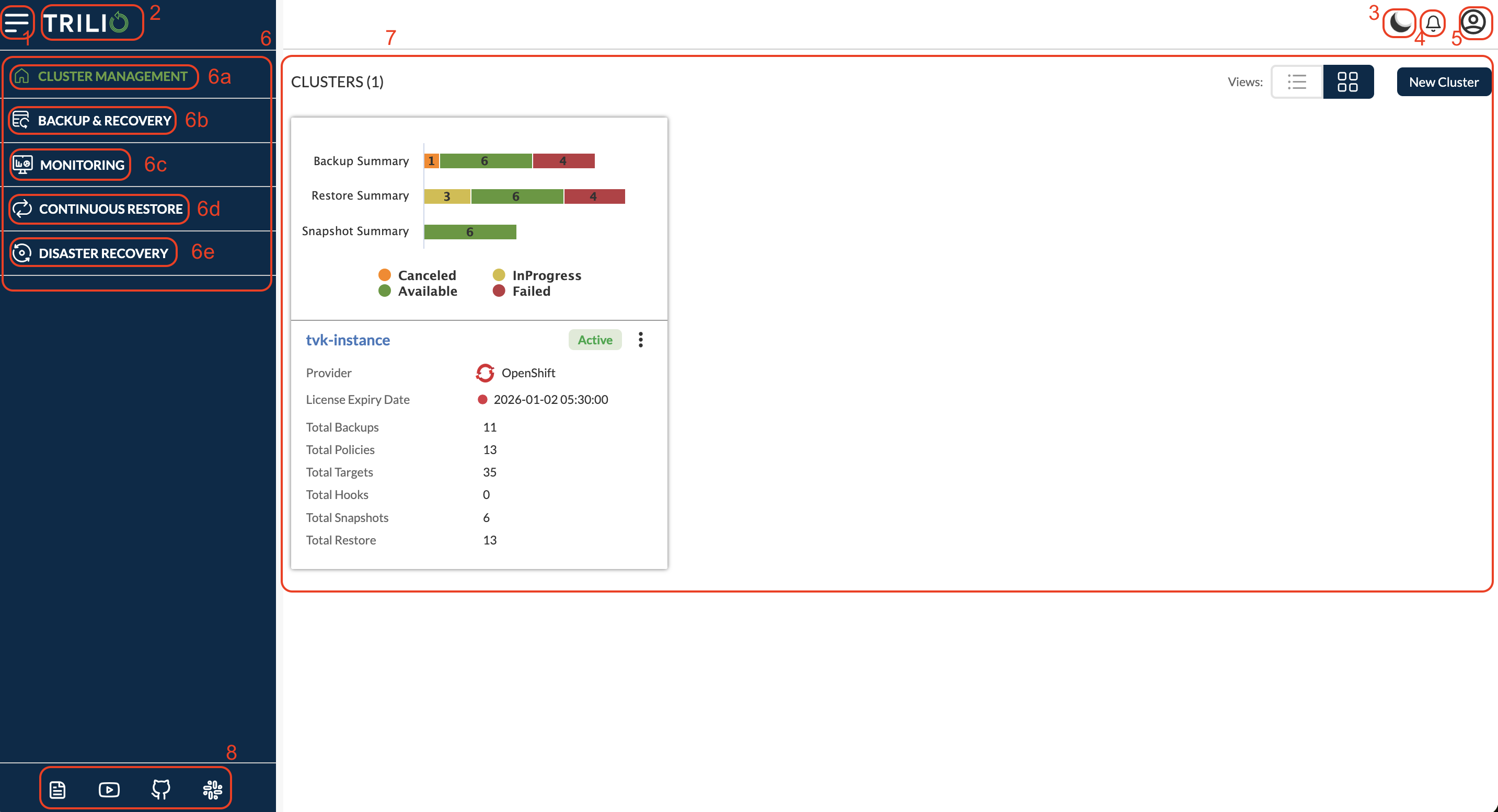Open the user profile icon
Viewport: 1498px width, 812px height.
tap(1473, 22)
